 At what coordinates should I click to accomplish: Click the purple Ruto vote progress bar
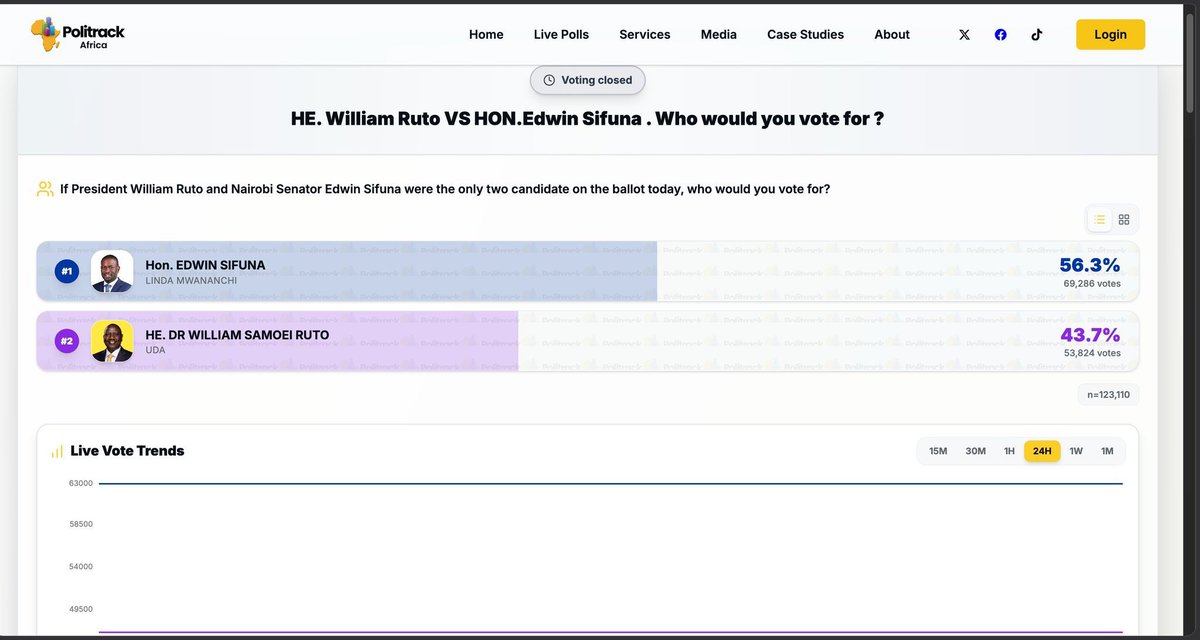(277, 341)
